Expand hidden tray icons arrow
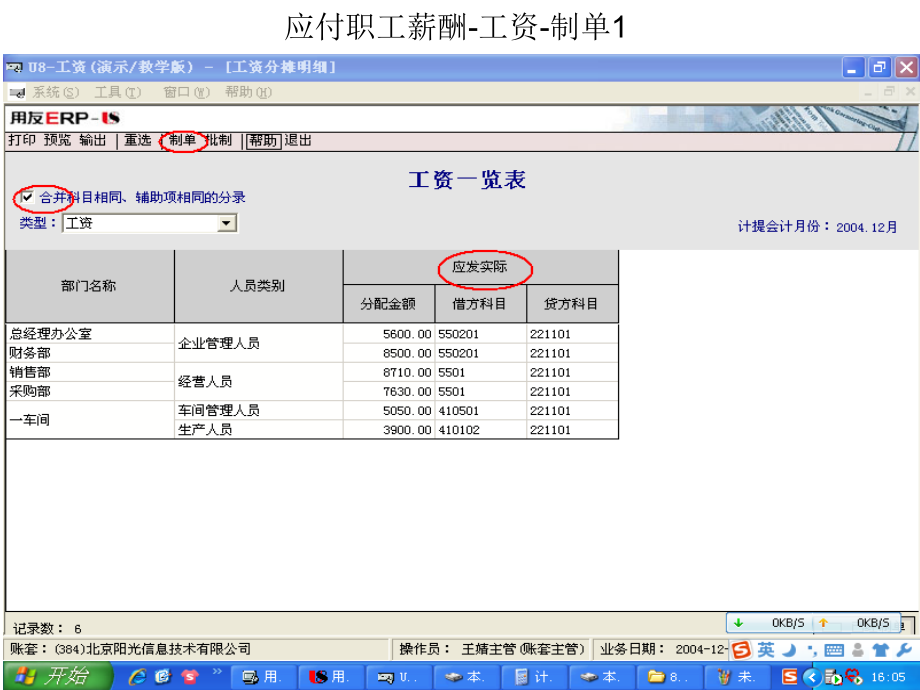The width and height of the screenshot is (920, 690). coord(812,677)
